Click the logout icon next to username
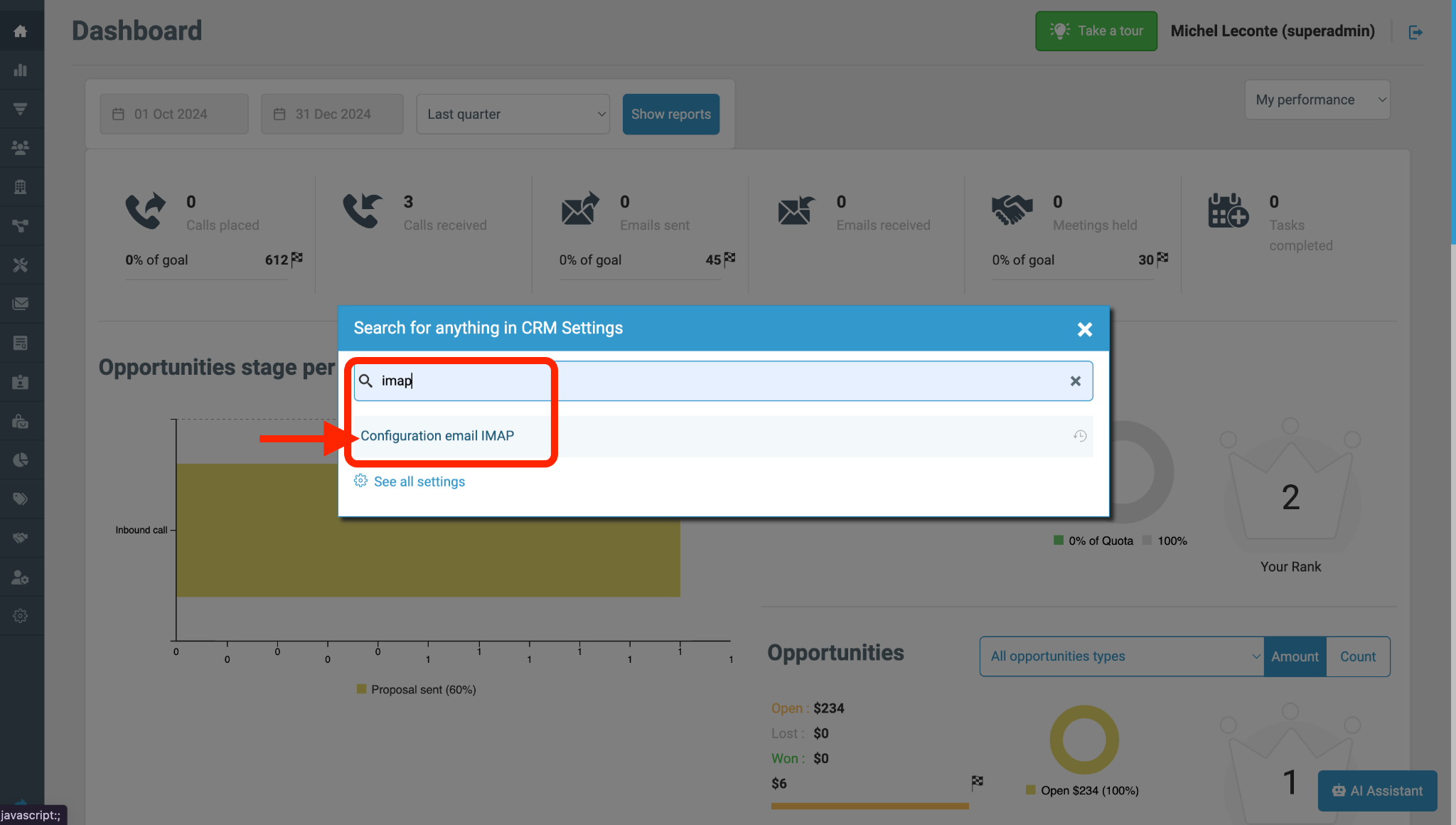1456x825 pixels. click(1415, 32)
